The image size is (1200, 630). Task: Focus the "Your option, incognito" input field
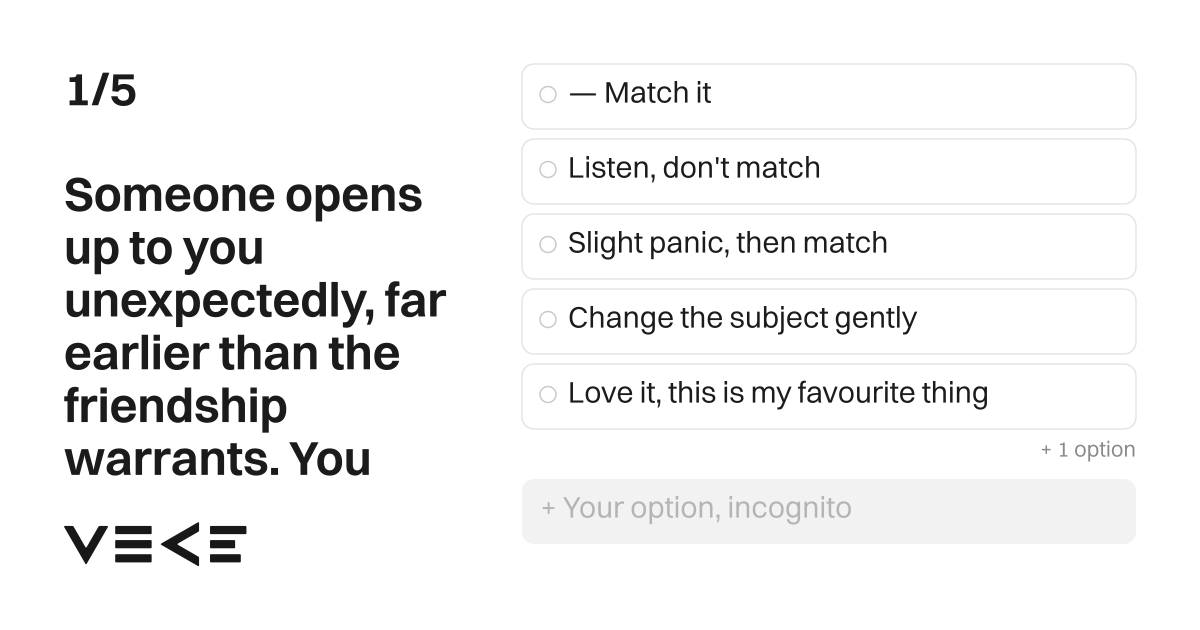click(829, 511)
